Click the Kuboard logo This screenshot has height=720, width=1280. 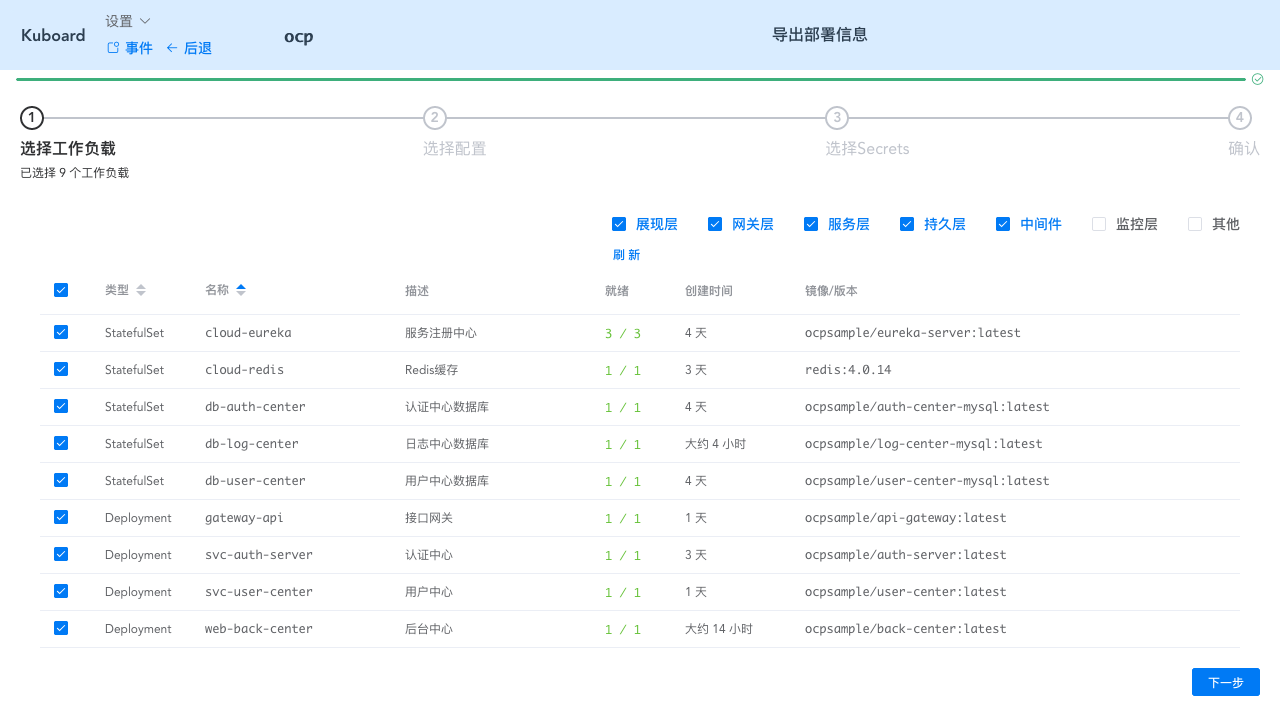tap(53, 35)
